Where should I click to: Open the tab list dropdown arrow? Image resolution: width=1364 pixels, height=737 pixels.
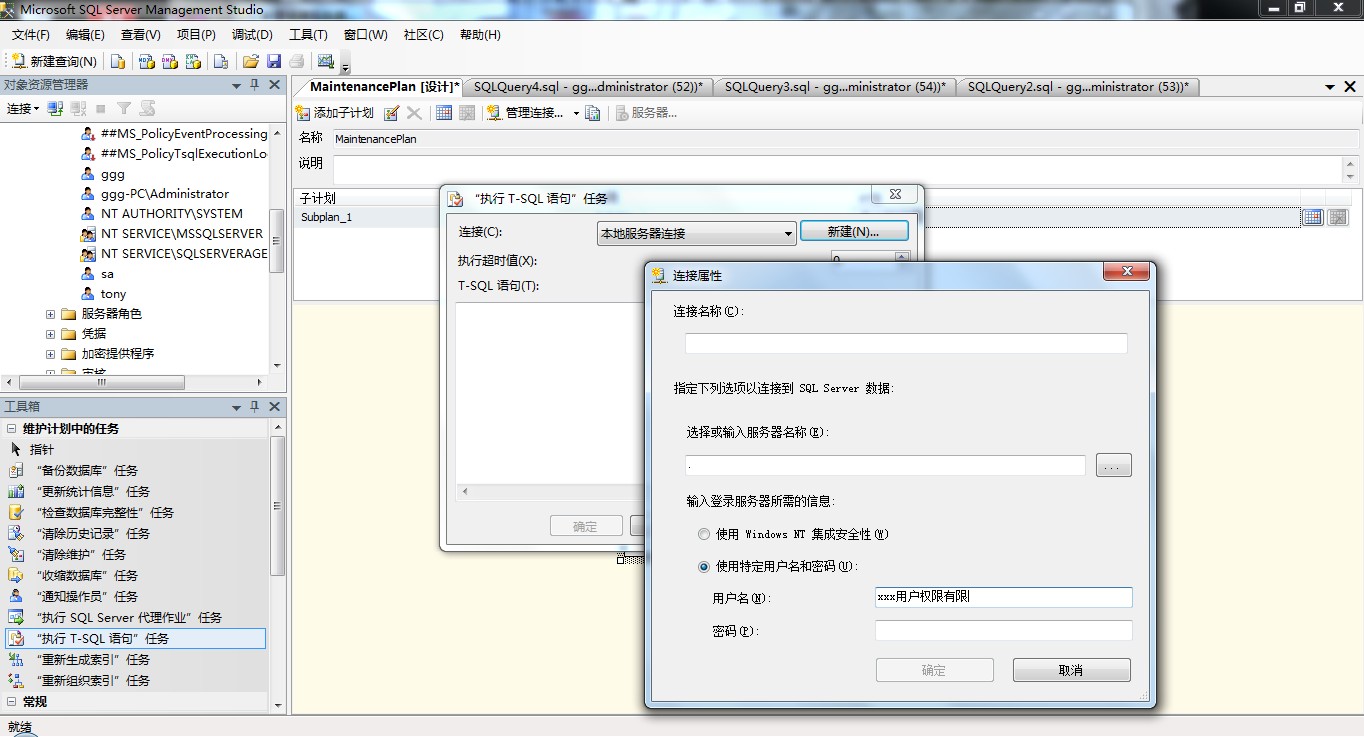click(1330, 87)
